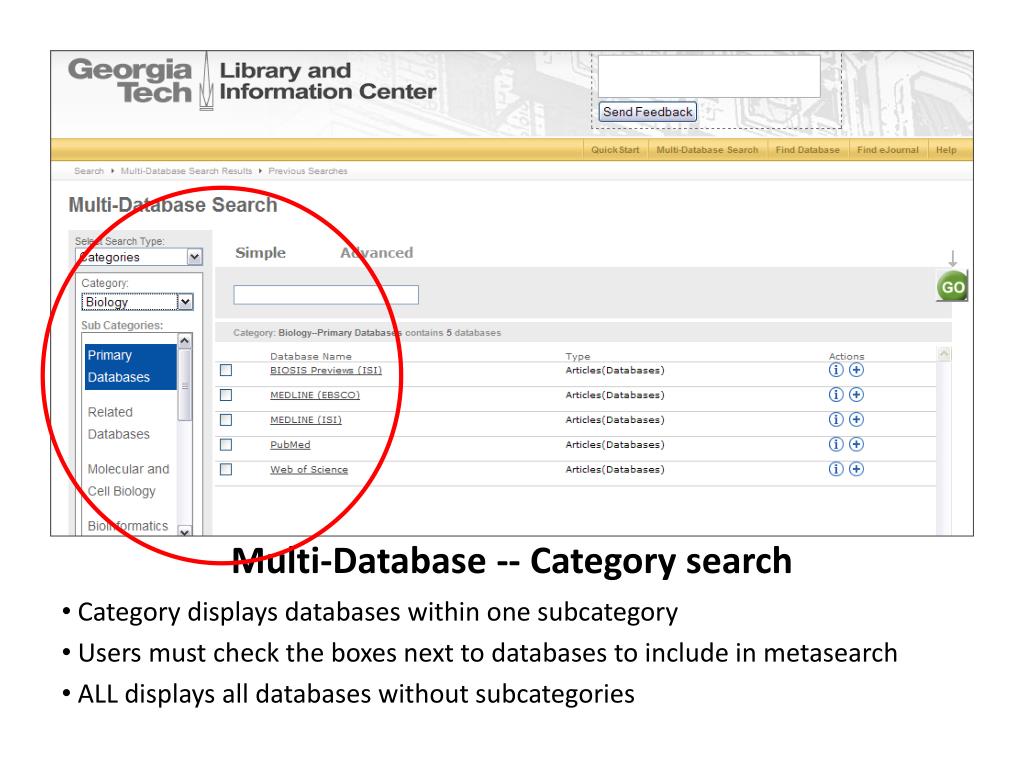This screenshot has width=1024, height=768.
Task: Click the Type column header
Action: pos(577,357)
